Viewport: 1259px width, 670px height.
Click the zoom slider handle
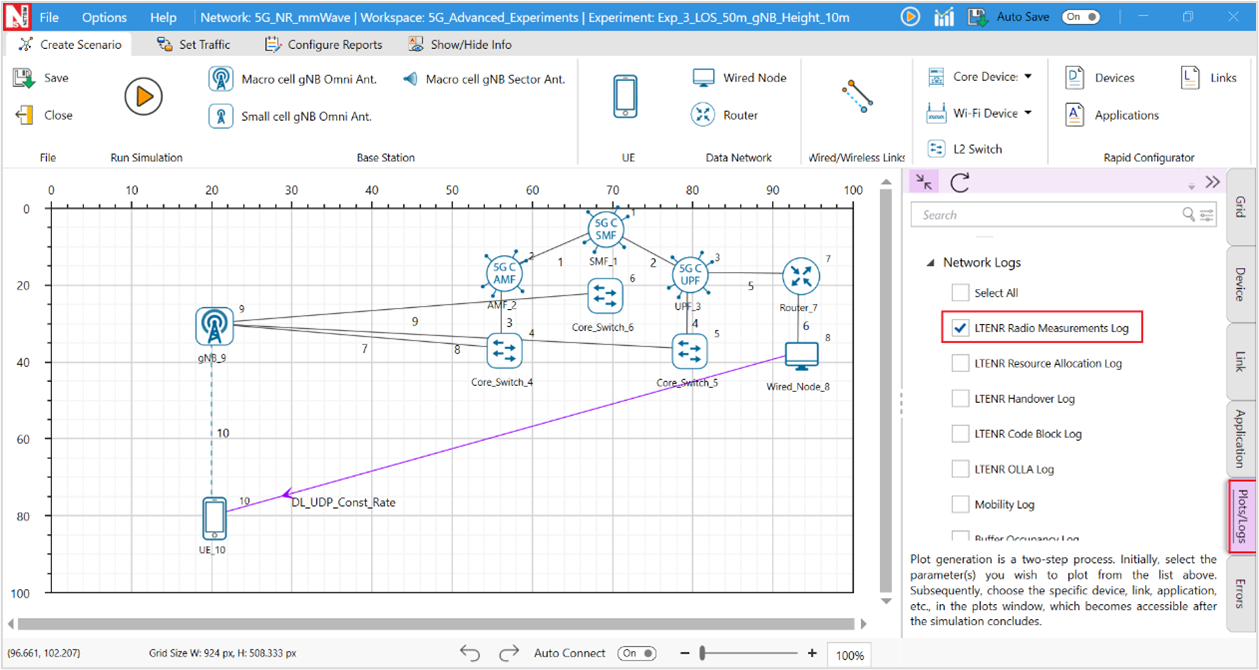704,653
